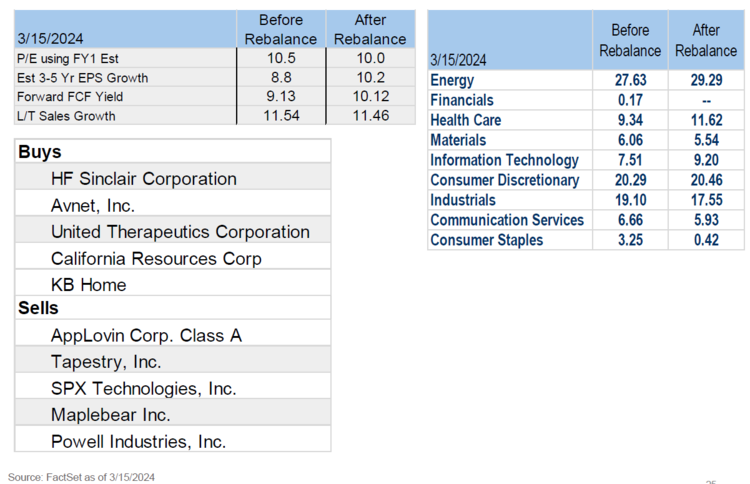Click the Health Care sector label

click(x=465, y=120)
